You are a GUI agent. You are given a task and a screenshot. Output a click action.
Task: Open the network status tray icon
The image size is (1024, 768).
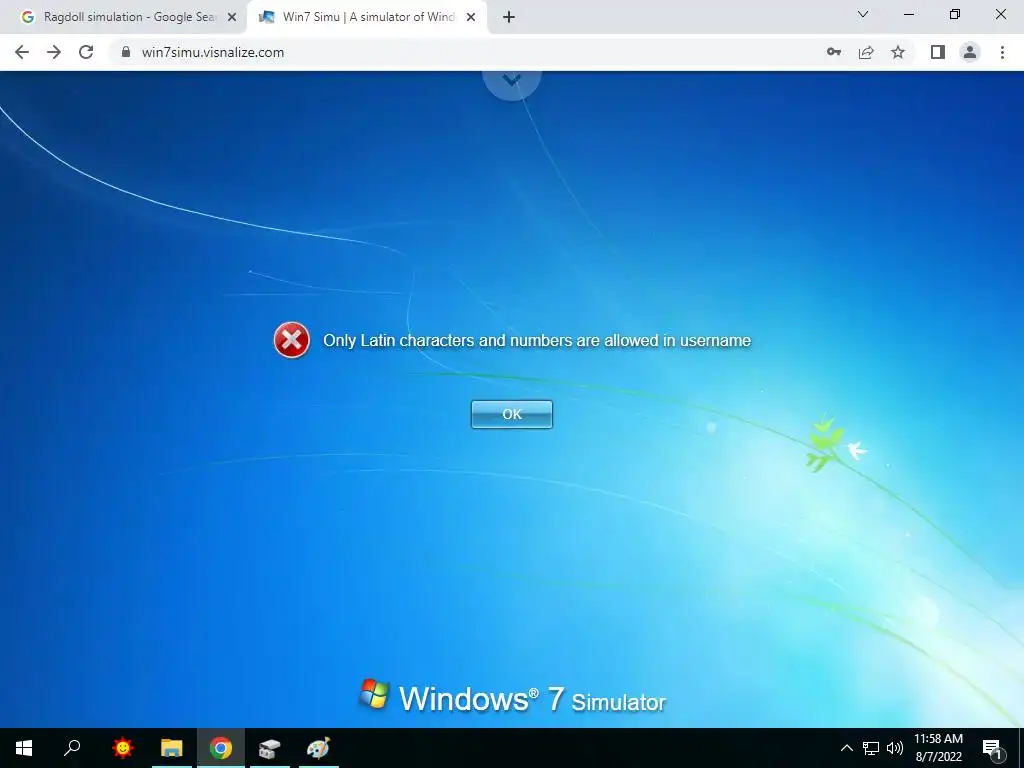pos(871,748)
